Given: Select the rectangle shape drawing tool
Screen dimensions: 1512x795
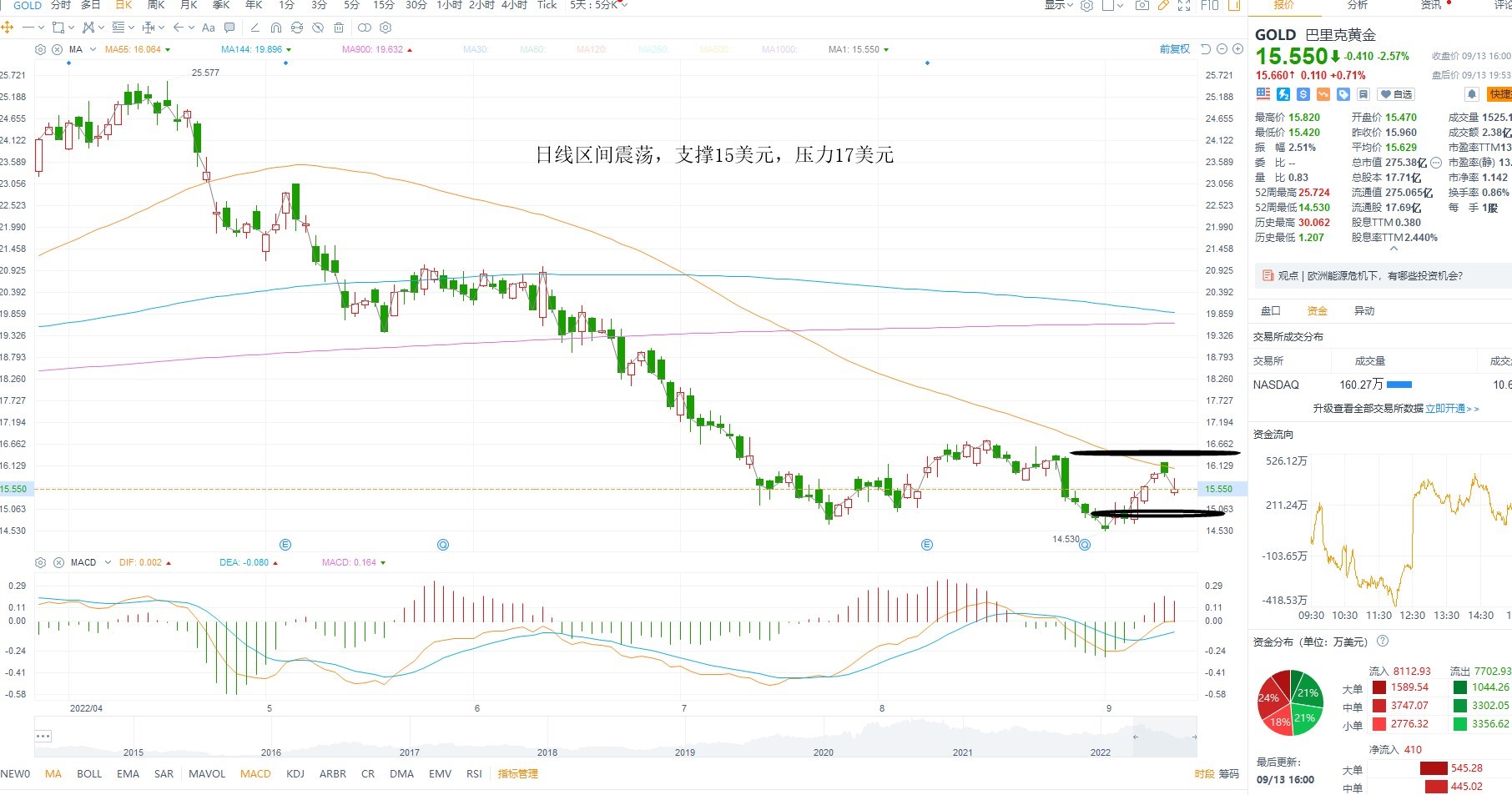Looking at the screenshot, I should click(x=58, y=28).
